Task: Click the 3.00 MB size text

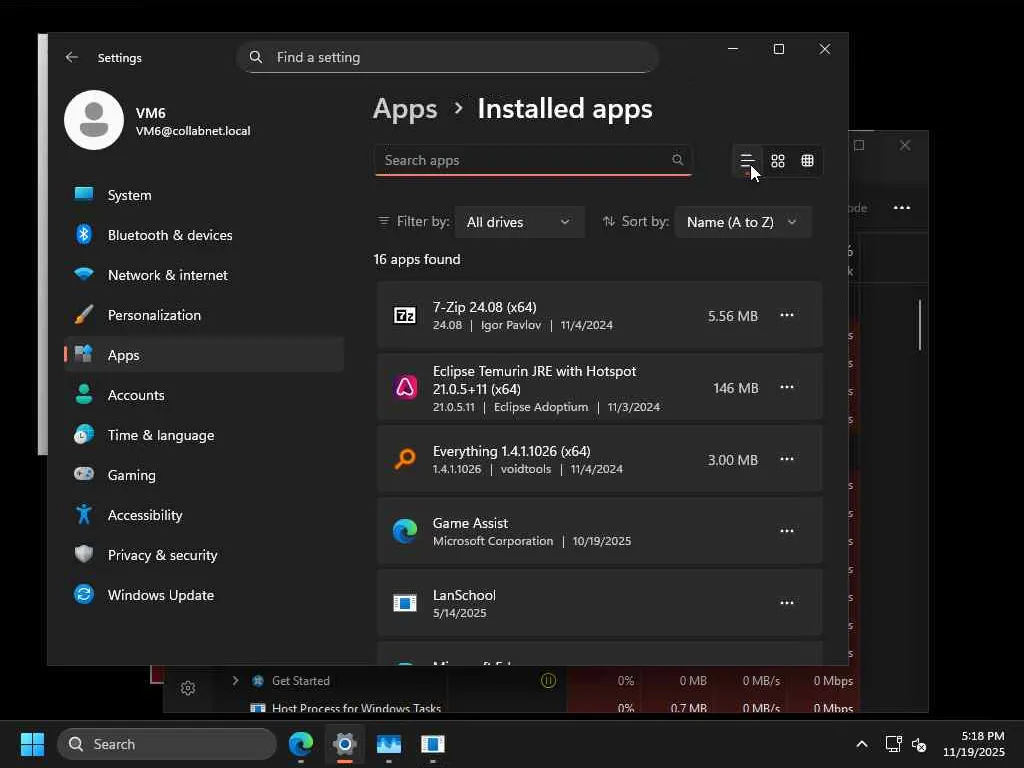Action: (x=733, y=460)
